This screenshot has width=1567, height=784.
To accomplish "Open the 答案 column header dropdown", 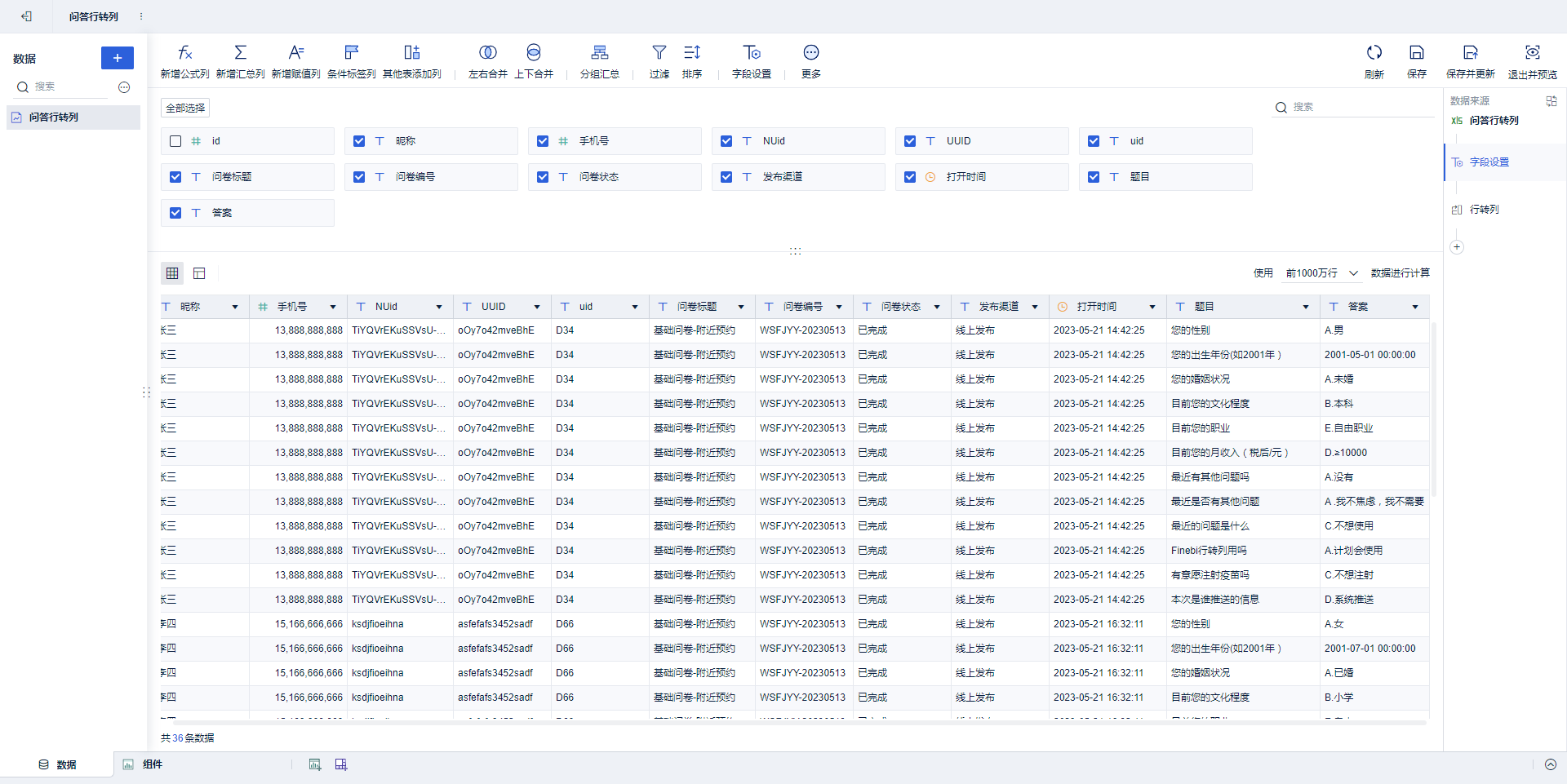I will (1415, 307).
